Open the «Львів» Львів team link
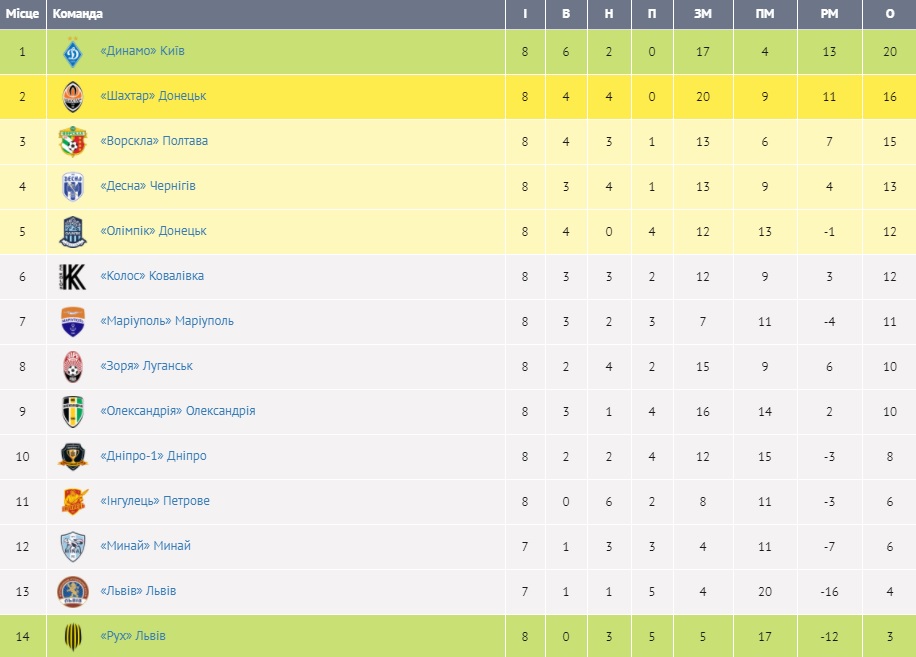The height and width of the screenshot is (657, 916). point(138,591)
